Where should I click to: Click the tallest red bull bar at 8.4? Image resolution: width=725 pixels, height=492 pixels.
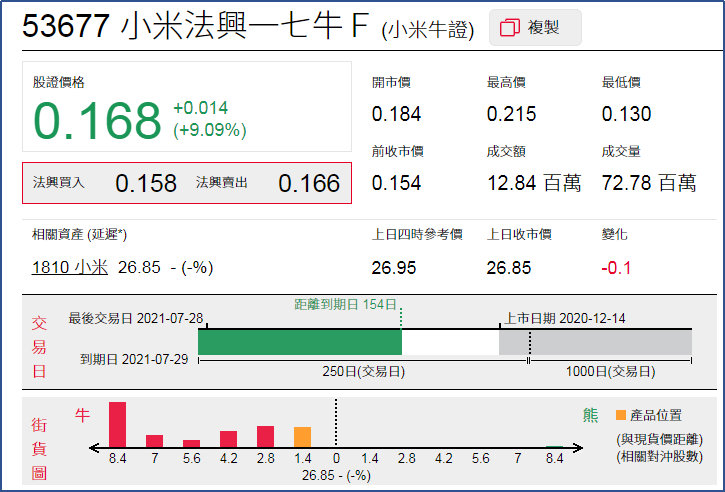pyautogui.click(x=117, y=424)
